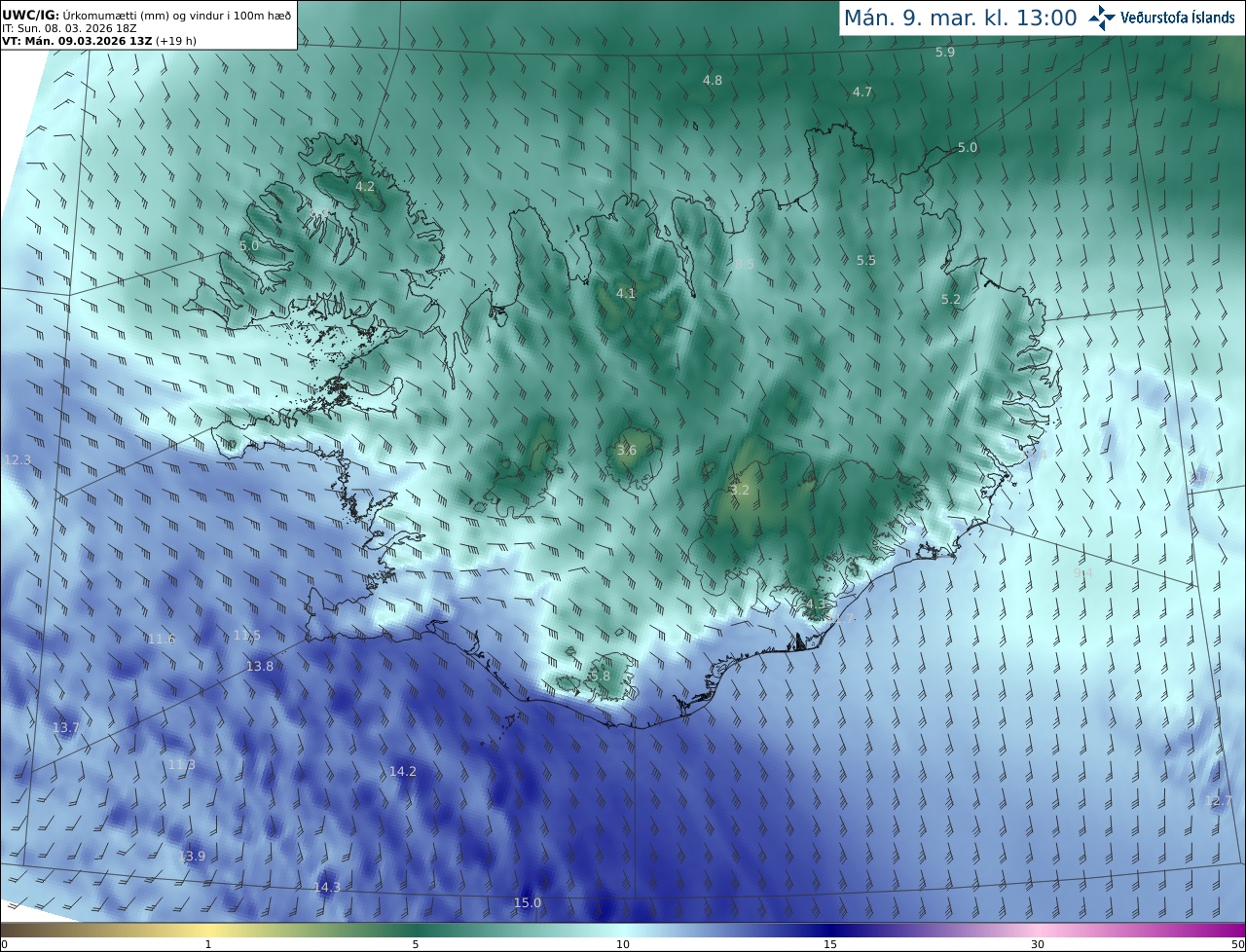This screenshot has height=952, width=1246.
Task: Pick the yellow colorbar segment near 1 mm
Action: click(208, 930)
